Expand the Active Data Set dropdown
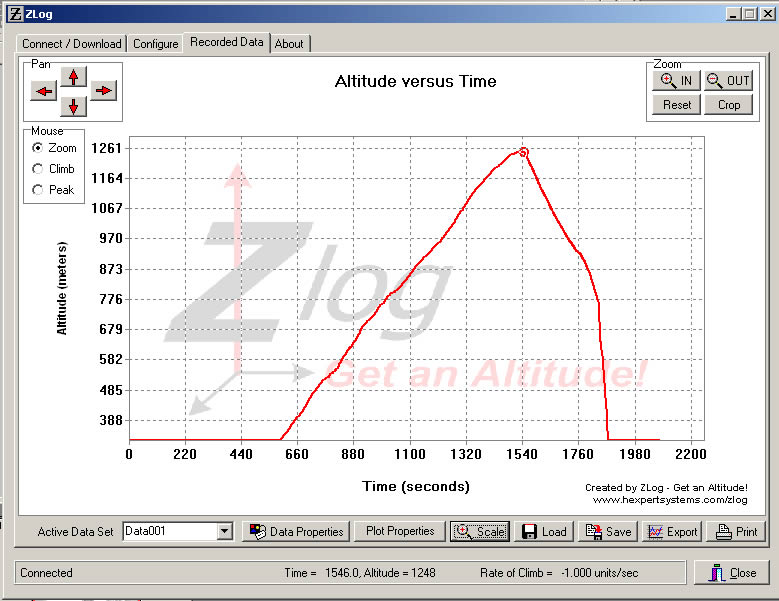The width and height of the screenshot is (779, 601). 225,532
